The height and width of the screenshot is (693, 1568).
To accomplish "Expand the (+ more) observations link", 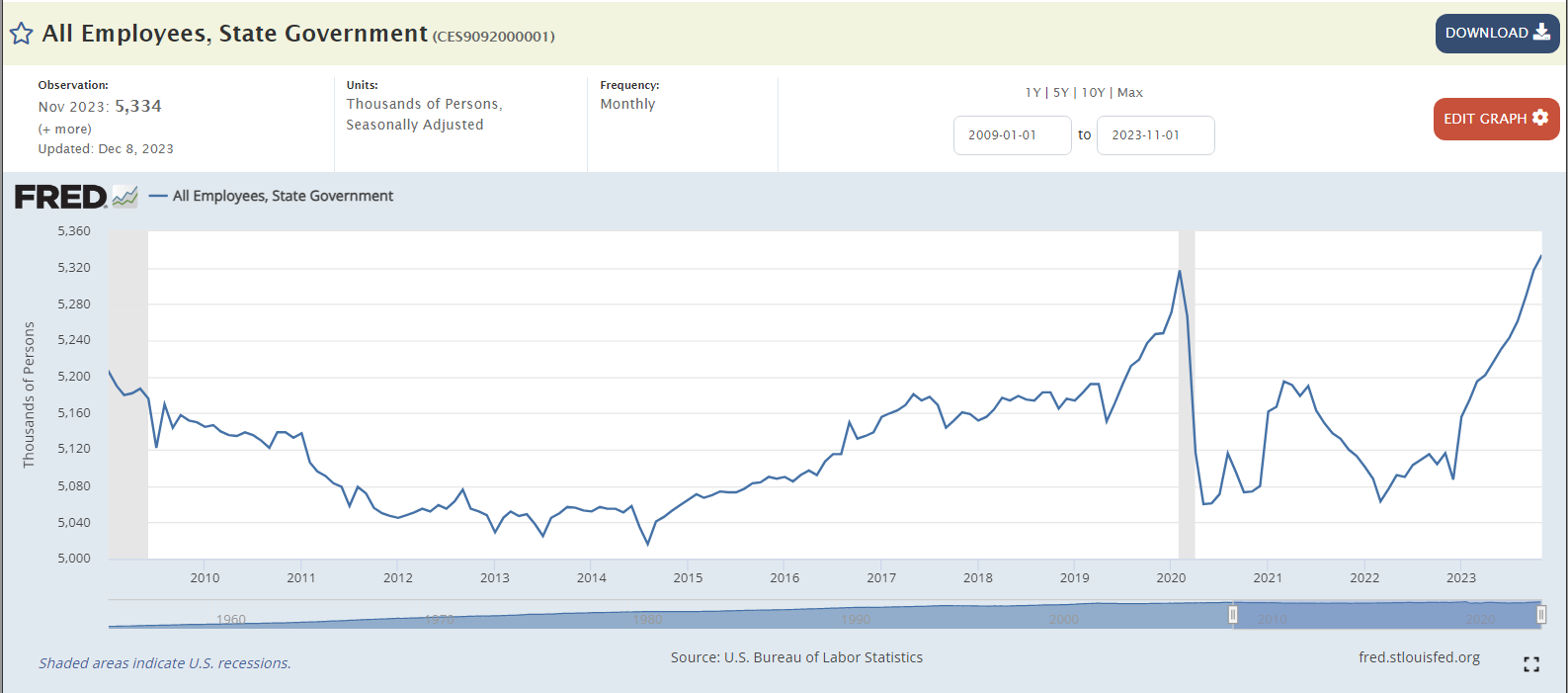I will coord(65,130).
